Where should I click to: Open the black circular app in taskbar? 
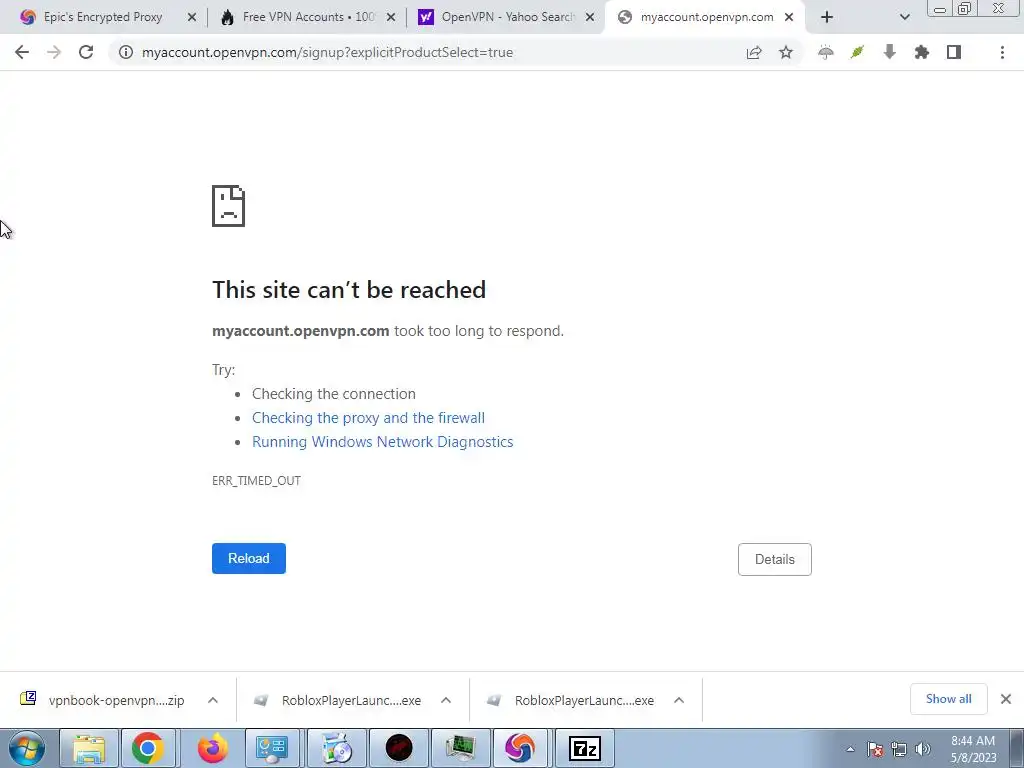(399, 748)
